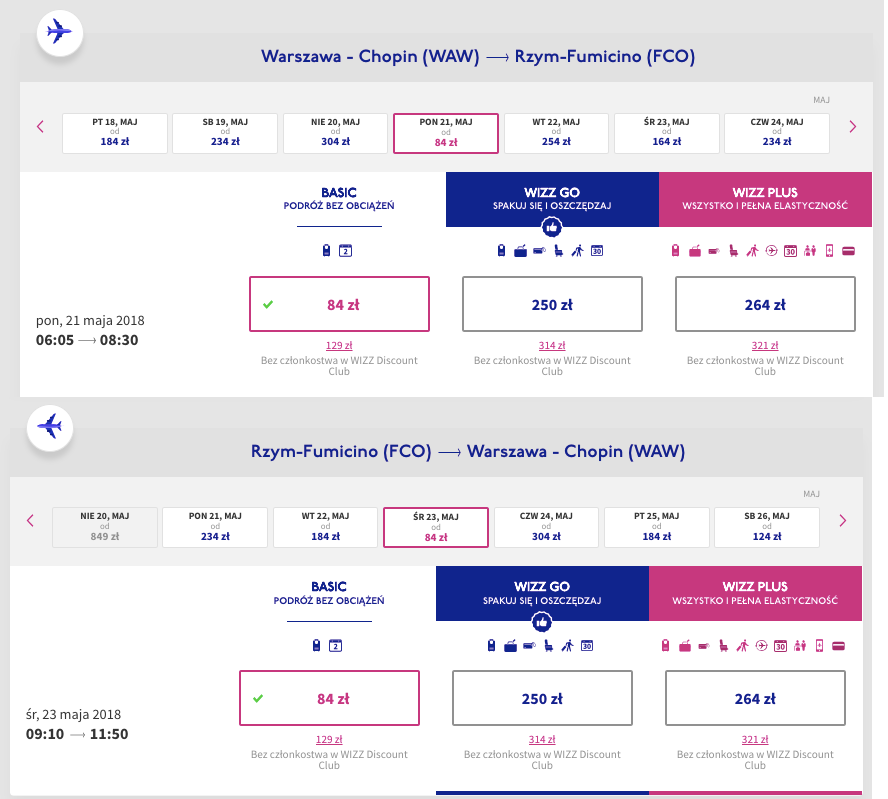Show earlier outbound dates with the left arrow
This screenshot has height=799, width=888.
40,126
